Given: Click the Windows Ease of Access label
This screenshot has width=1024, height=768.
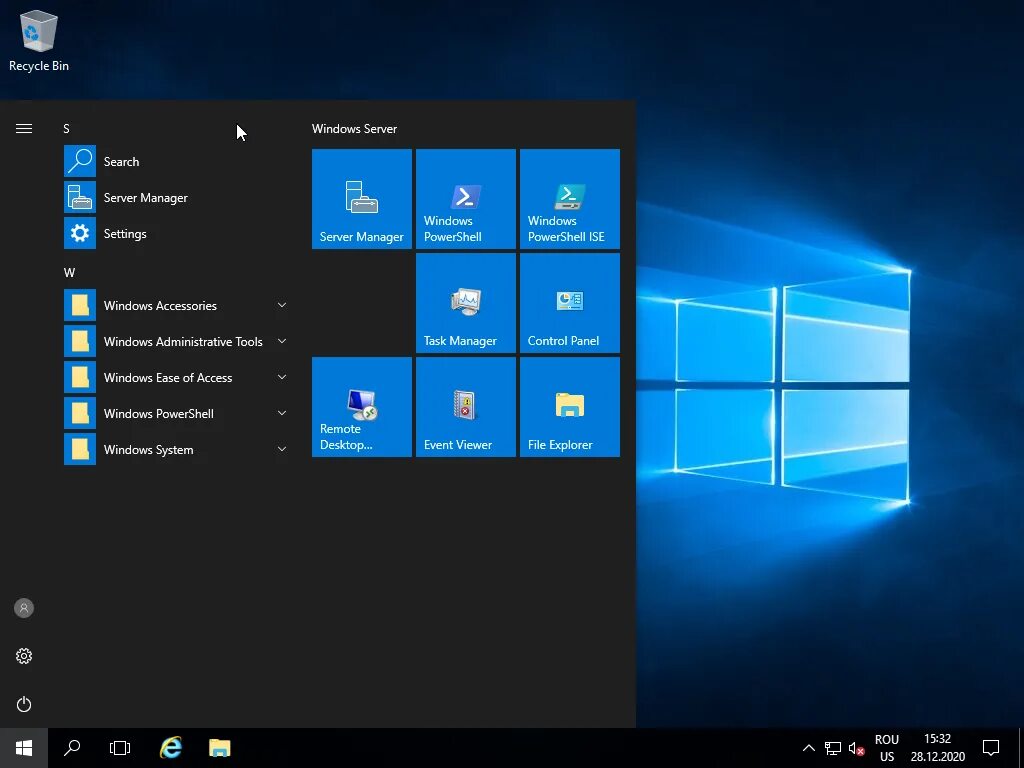Looking at the screenshot, I should [168, 377].
